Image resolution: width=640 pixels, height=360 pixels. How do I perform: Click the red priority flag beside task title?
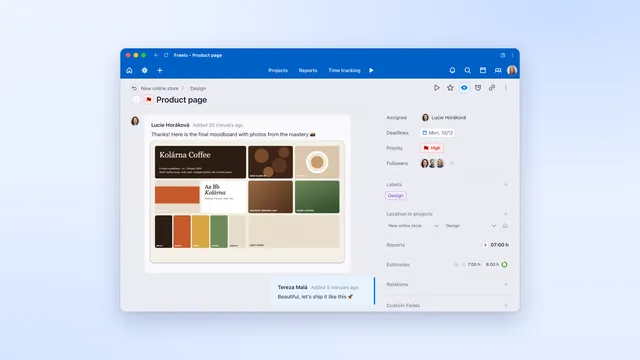(149, 100)
